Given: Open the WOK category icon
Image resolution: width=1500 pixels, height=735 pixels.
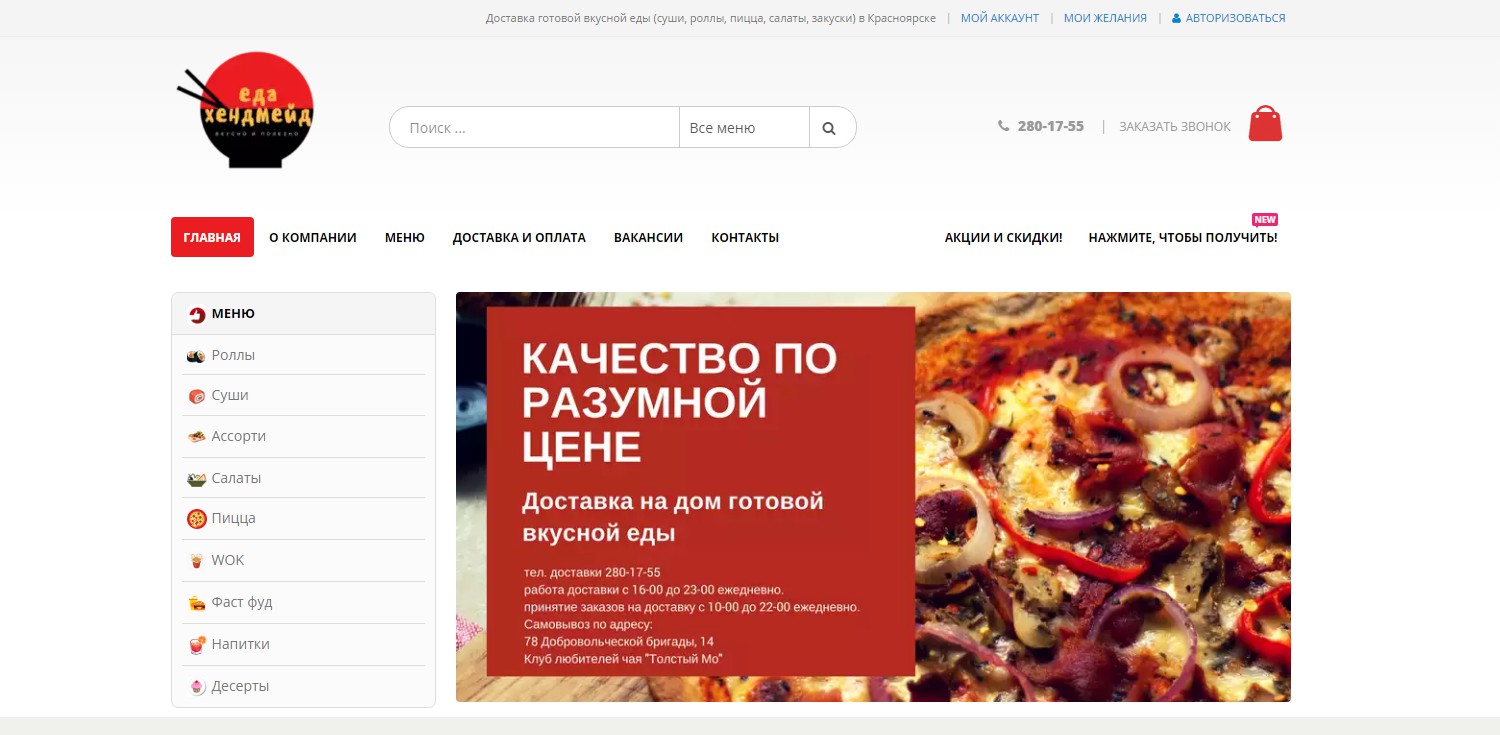Looking at the screenshot, I should click(196, 561).
